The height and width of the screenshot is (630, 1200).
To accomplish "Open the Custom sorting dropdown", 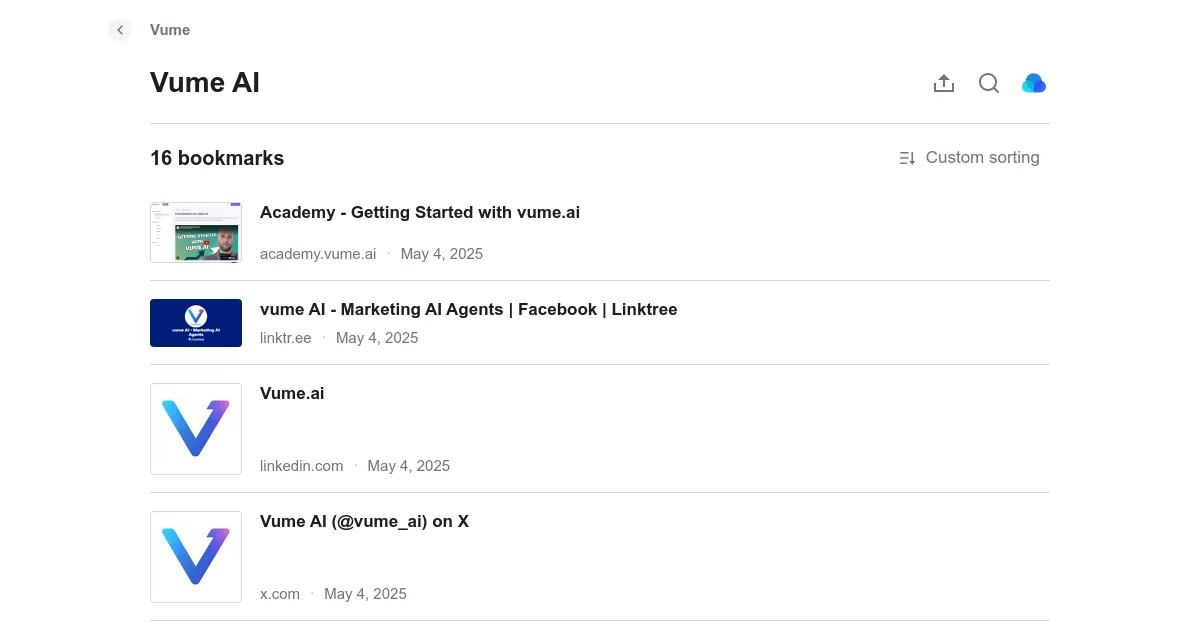I will 982,158.
